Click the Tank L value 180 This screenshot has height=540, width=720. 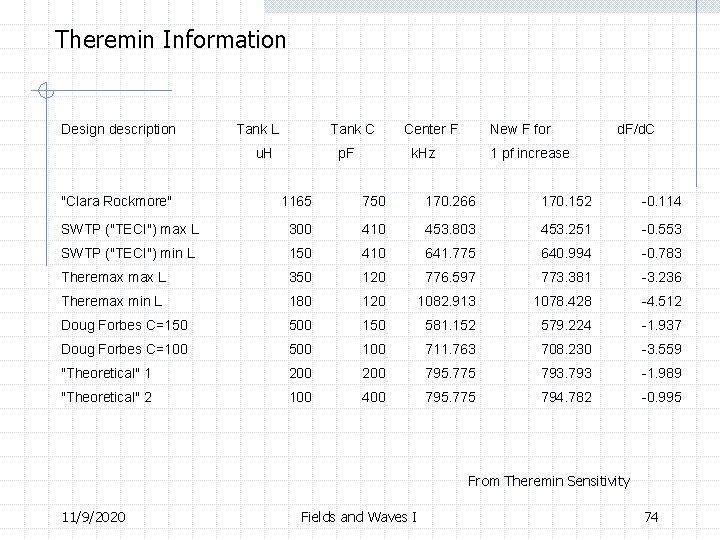pos(301,301)
